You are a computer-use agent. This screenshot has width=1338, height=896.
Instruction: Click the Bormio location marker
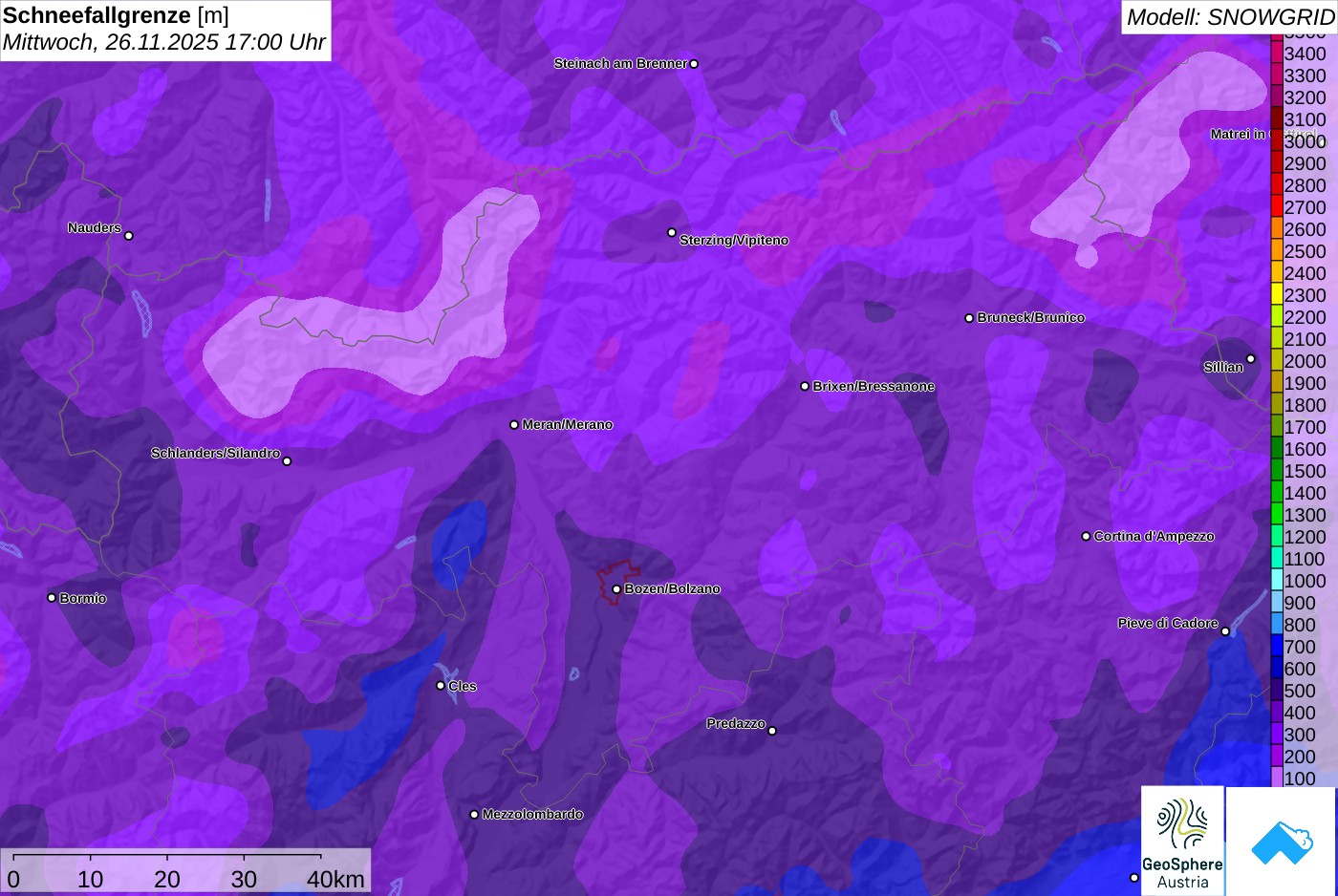pos(52,598)
